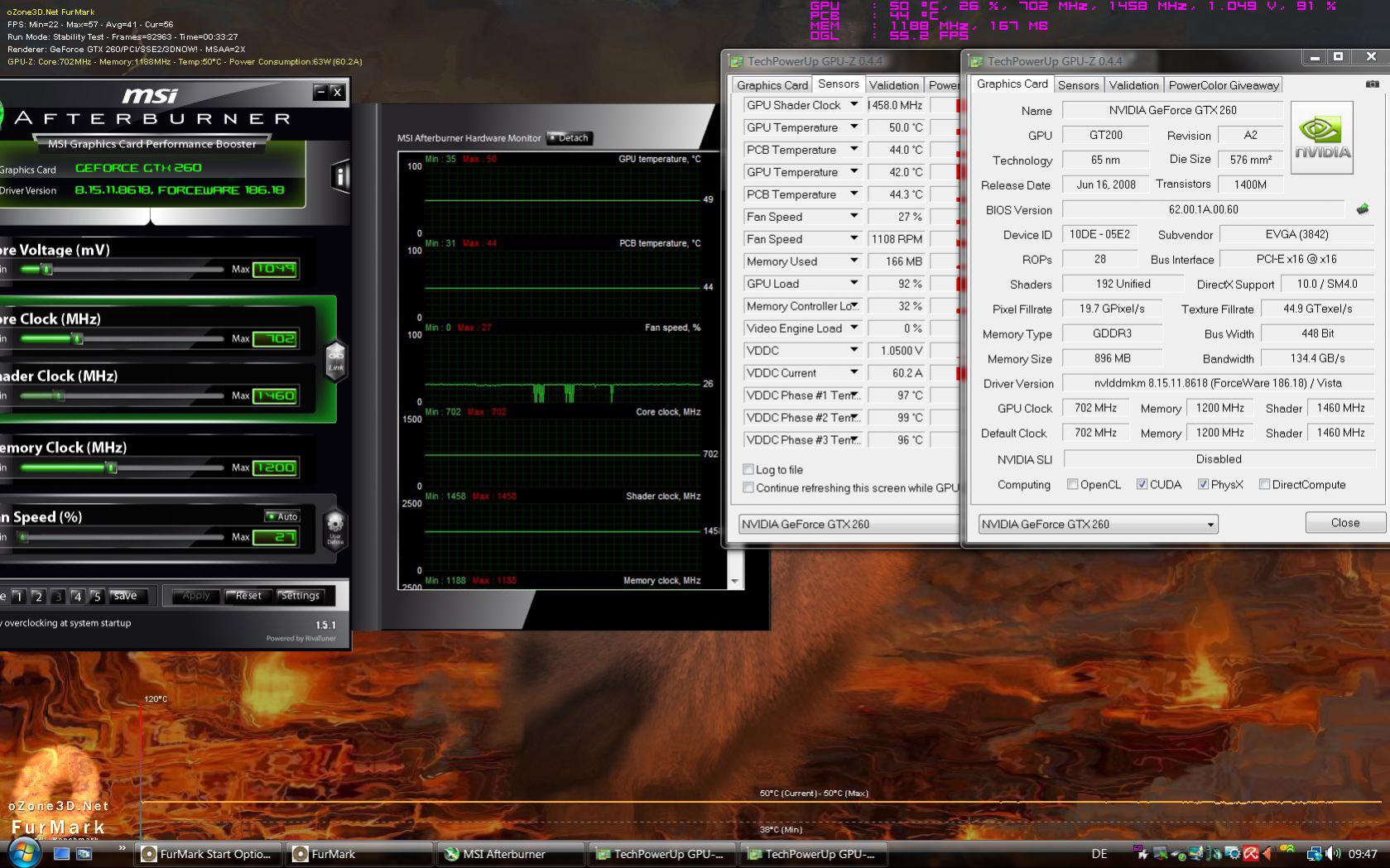Switch to Validation tab in back GPU-Z window
1390x868 pixels.
(x=893, y=85)
